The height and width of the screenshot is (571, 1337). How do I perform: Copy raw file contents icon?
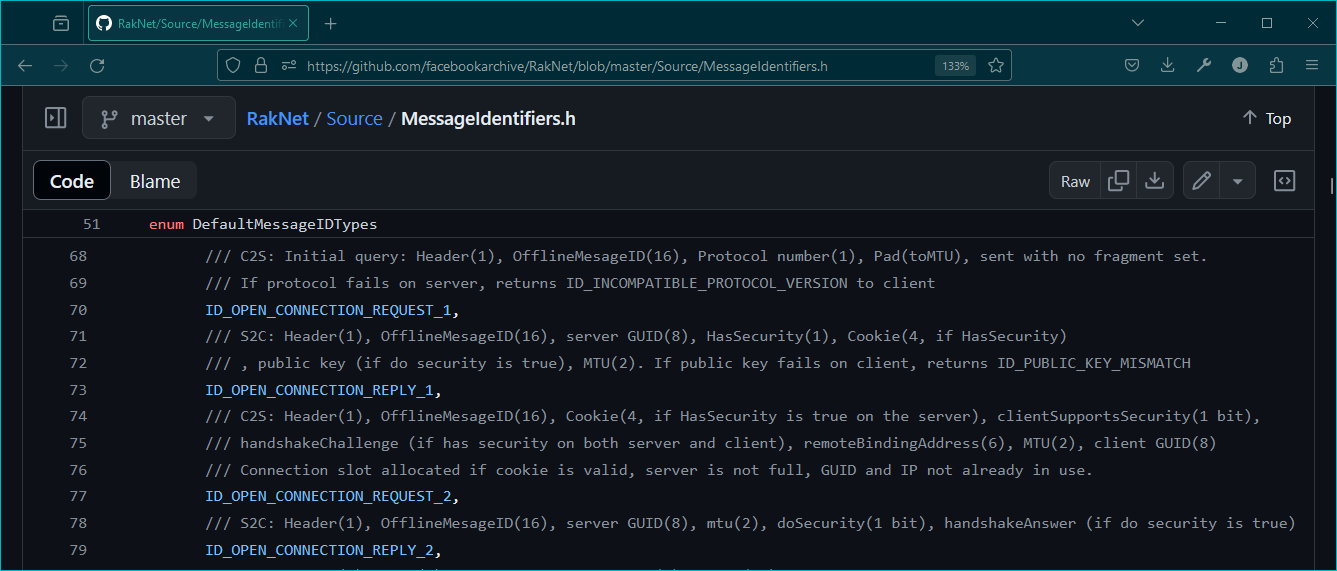tap(1119, 181)
